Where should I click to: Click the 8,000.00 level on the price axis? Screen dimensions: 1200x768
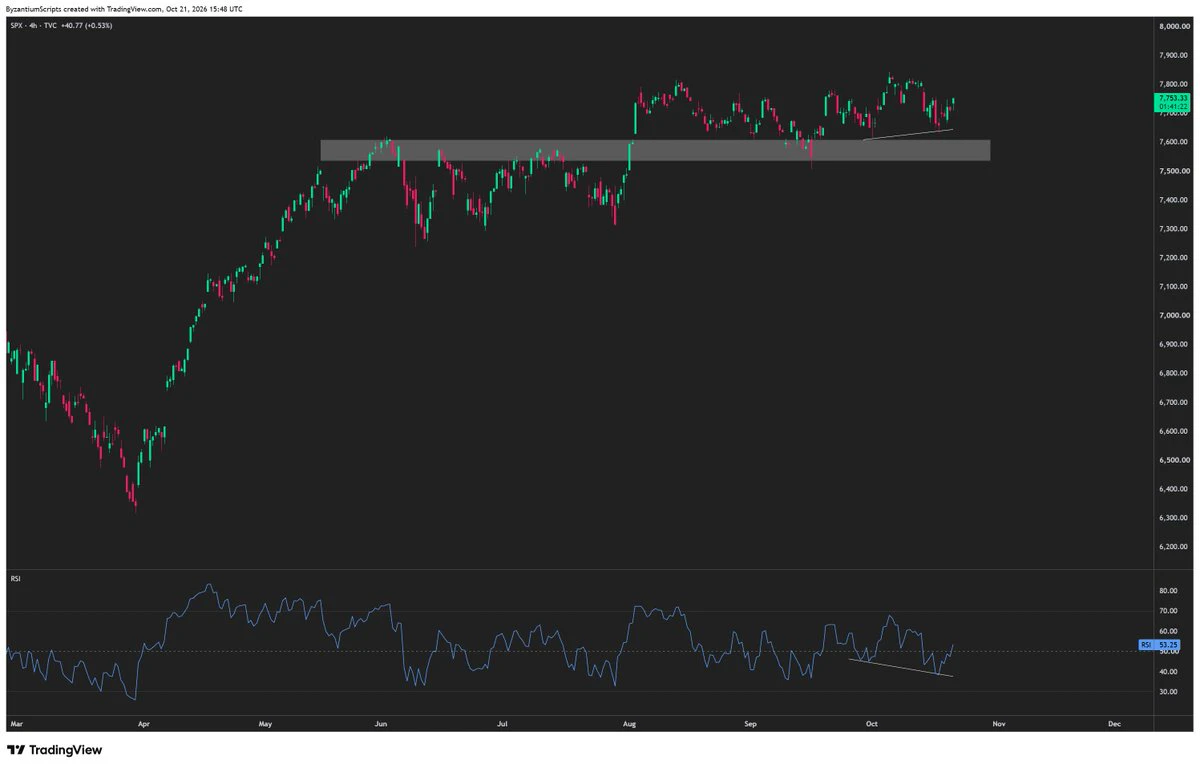coord(1172,27)
